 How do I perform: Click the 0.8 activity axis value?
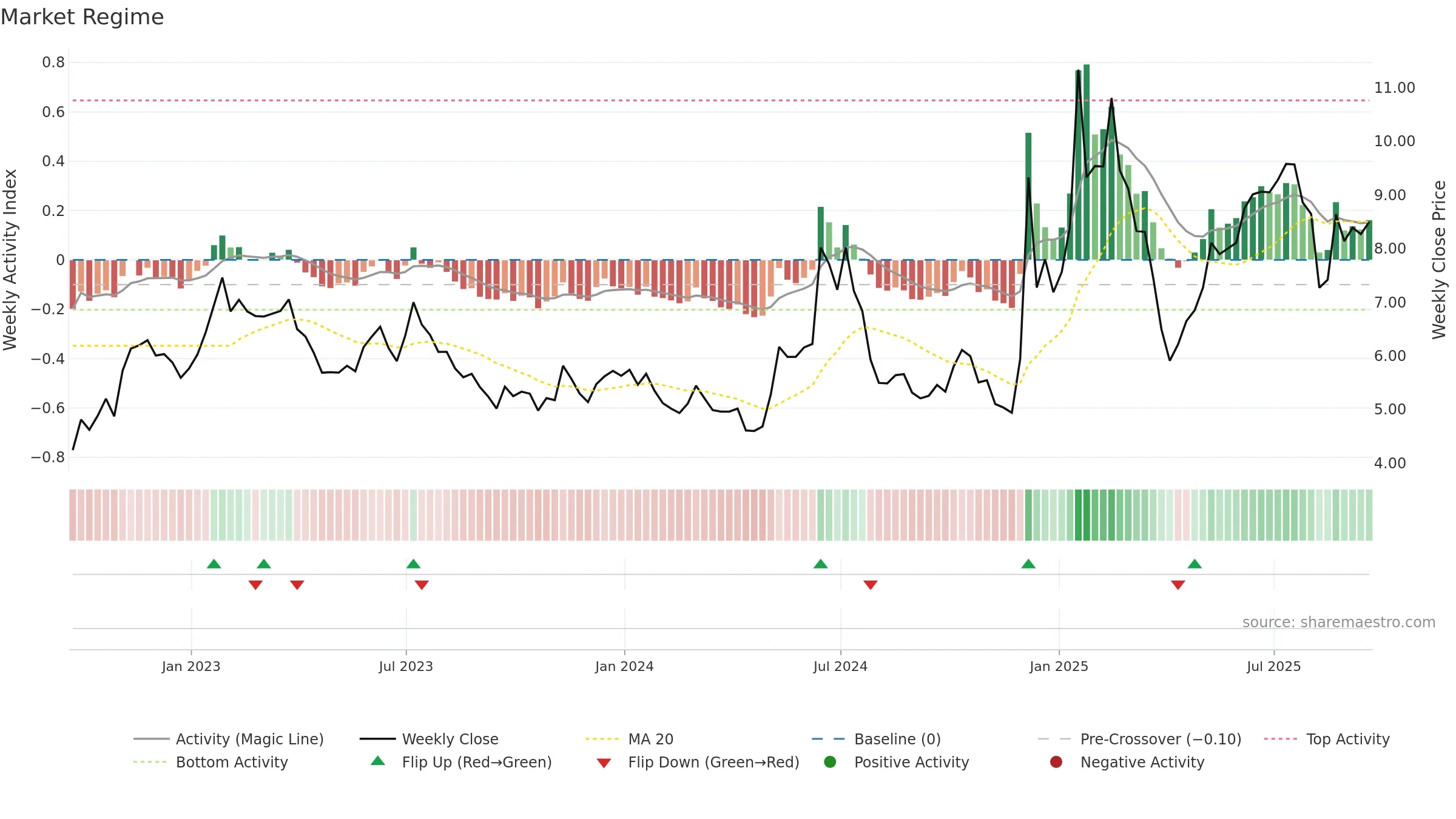pos(53,62)
